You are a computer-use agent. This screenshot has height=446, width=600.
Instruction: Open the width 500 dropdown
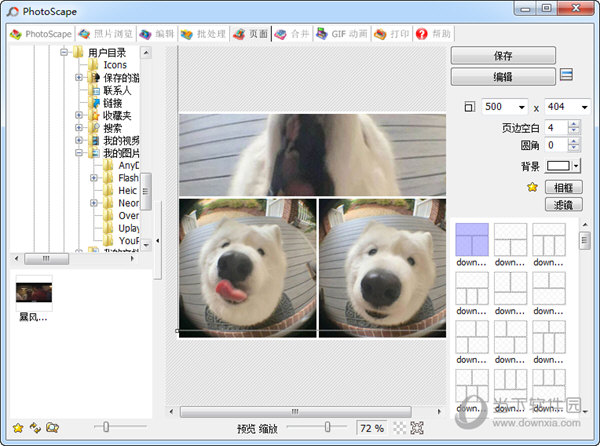[521, 107]
